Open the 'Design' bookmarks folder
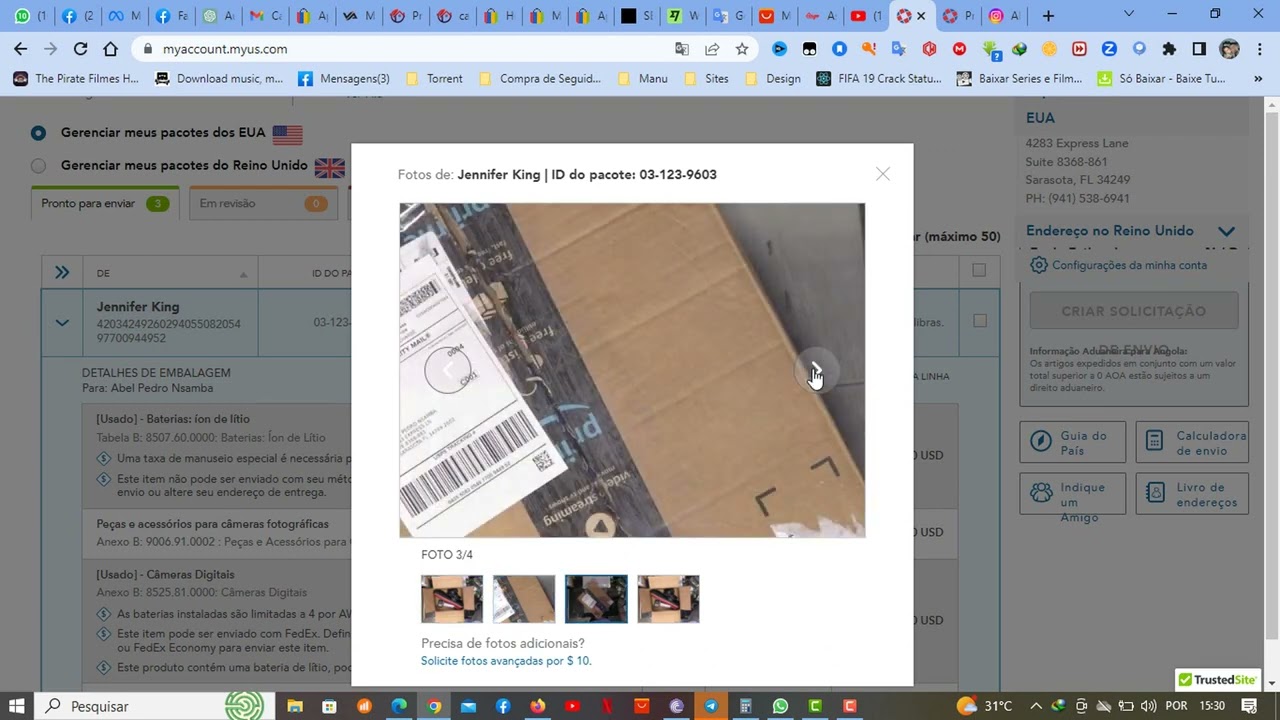The image size is (1280, 720). pyautogui.click(x=773, y=78)
